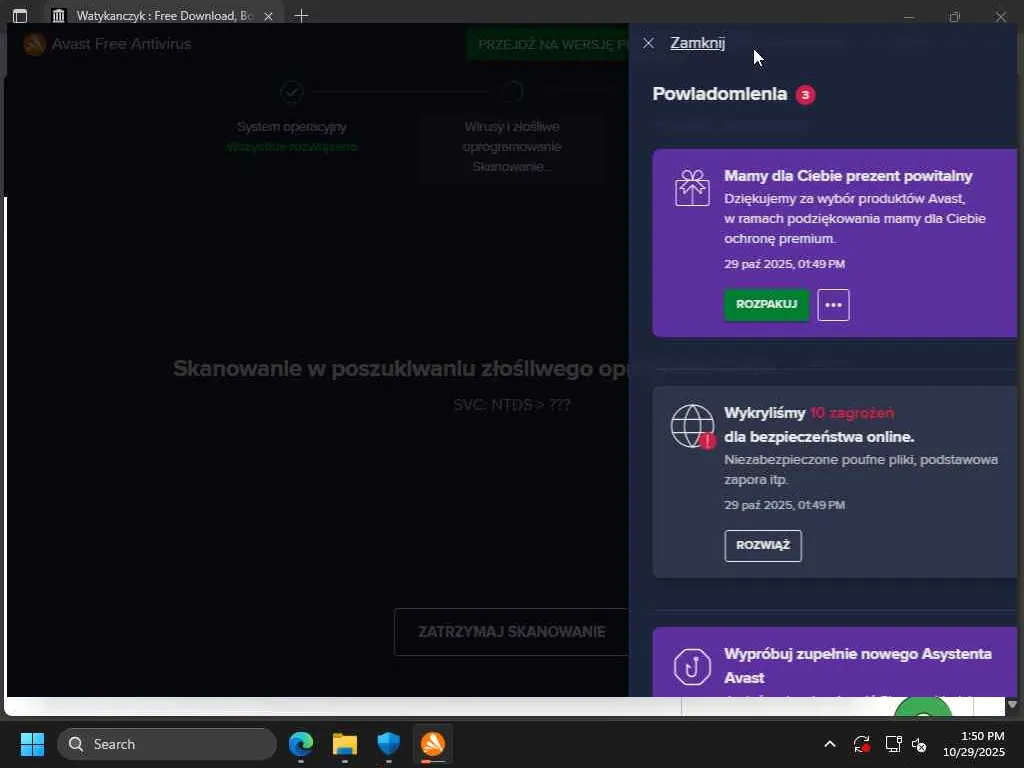Click the gift box icon
The height and width of the screenshot is (768, 1024).
692,187
